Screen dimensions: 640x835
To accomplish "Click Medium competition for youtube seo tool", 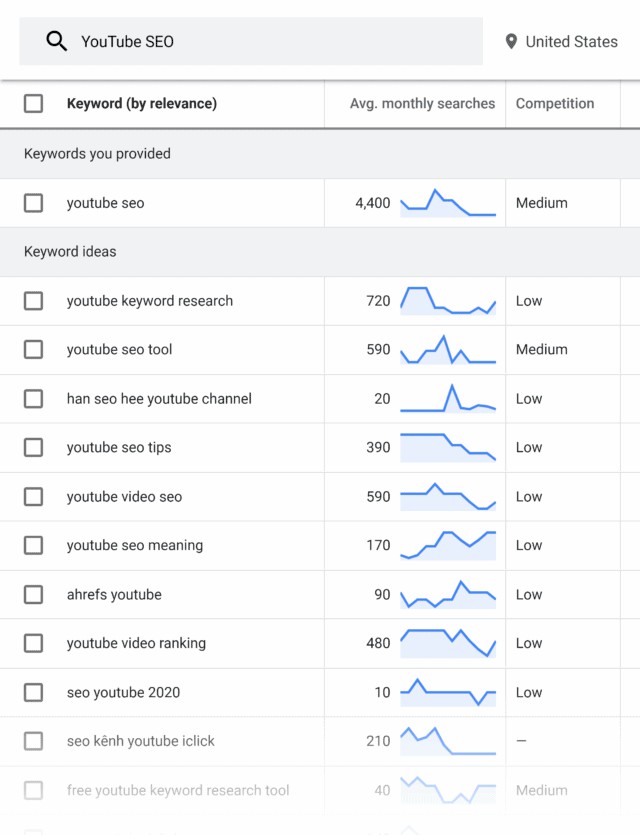I will pos(541,349).
